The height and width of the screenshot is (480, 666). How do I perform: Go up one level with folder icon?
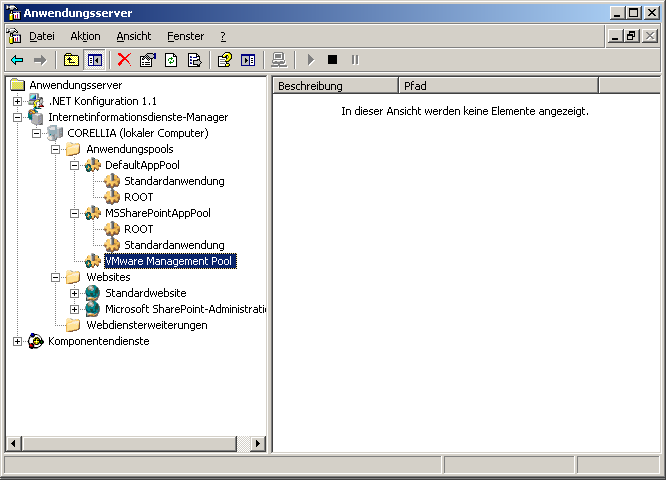[71, 60]
